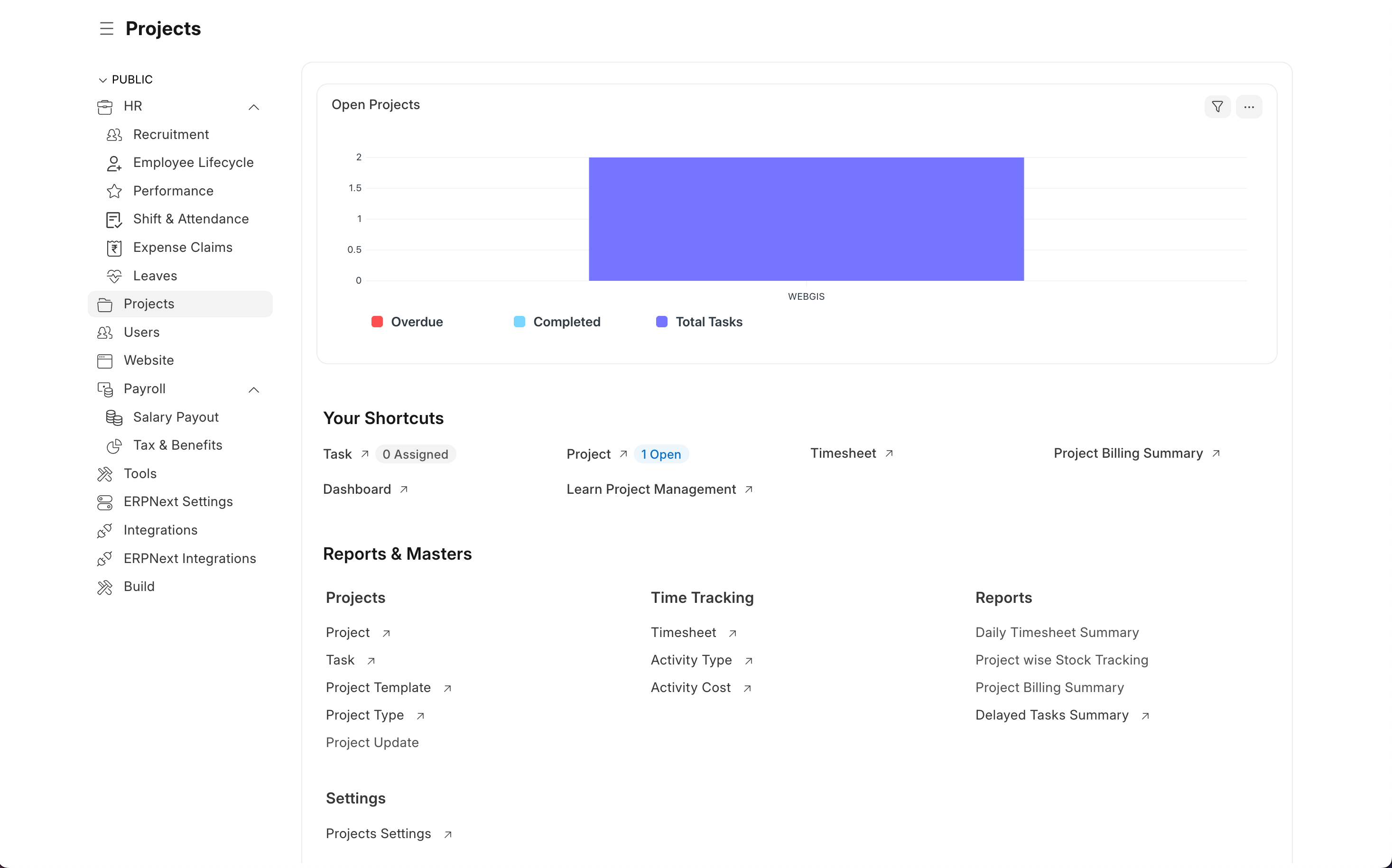The height and width of the screenshot is (868, 1392).
Task: Click the Shift & Attendance checklist icon
Action: 114,219
